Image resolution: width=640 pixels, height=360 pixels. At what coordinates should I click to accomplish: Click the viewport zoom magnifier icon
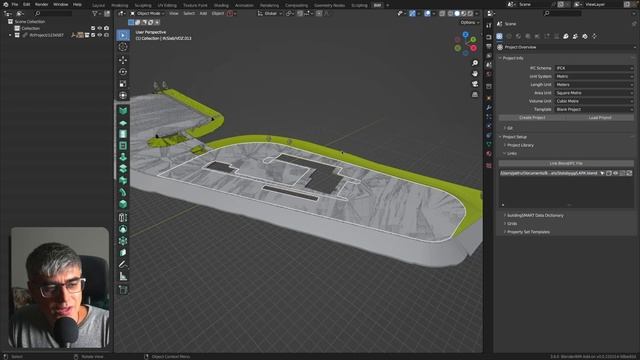(x=475, y=63)
